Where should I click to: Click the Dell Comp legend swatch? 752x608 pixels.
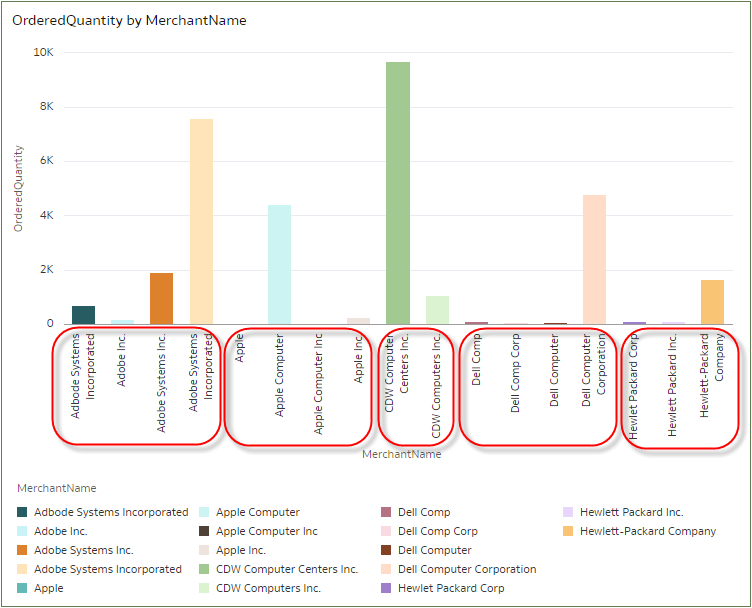coord(386,512)
